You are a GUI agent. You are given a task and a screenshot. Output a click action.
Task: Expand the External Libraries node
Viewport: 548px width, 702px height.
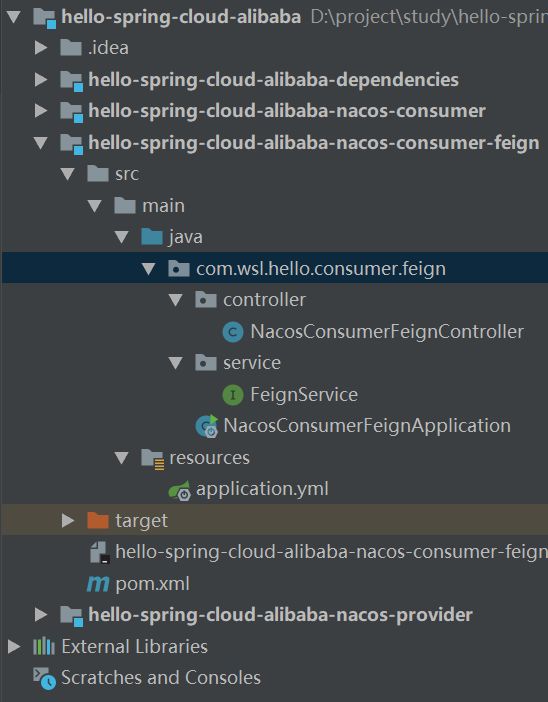[14, 646]
